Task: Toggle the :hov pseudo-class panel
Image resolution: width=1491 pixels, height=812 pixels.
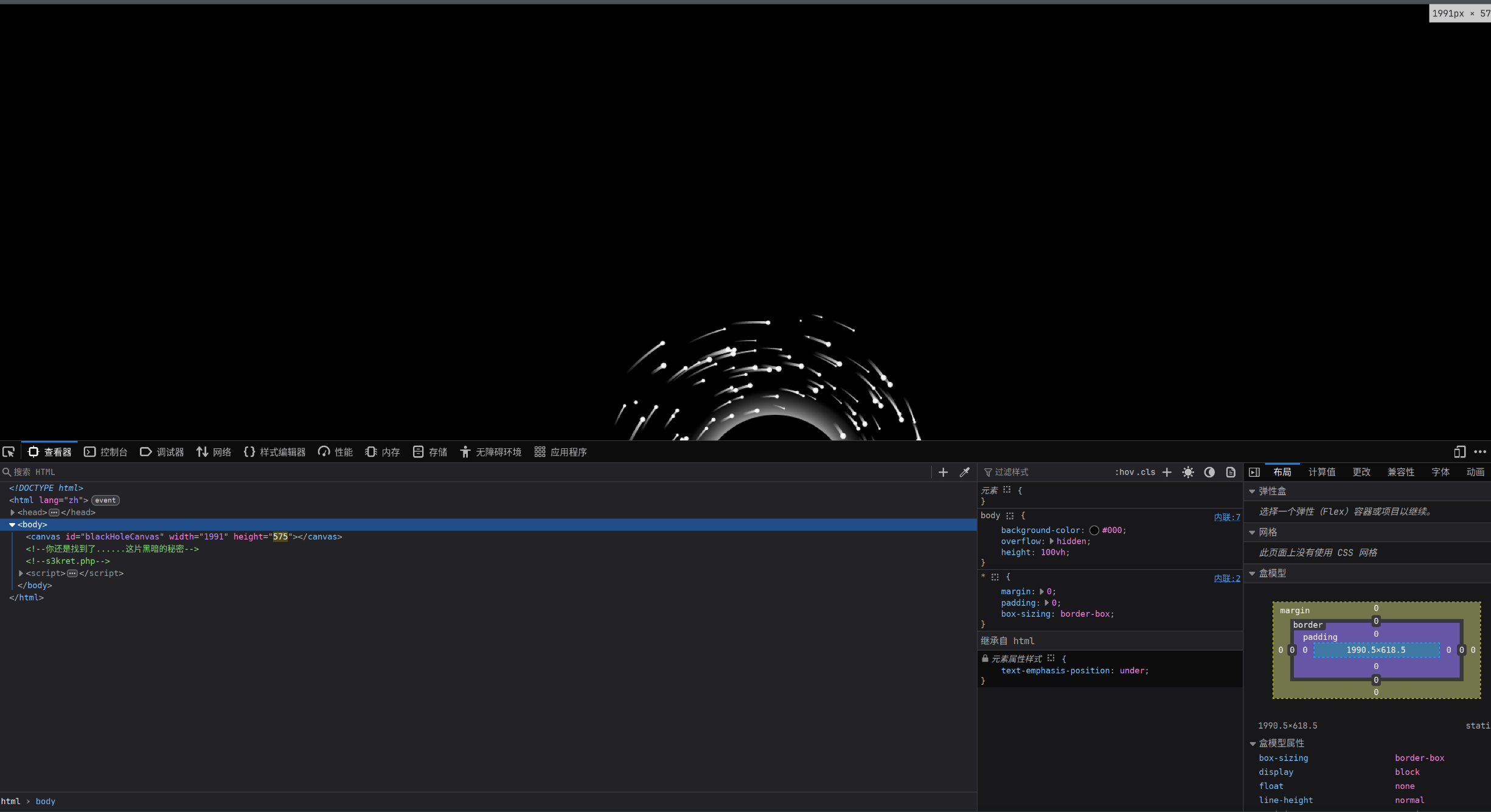Action: (1124, 472)
